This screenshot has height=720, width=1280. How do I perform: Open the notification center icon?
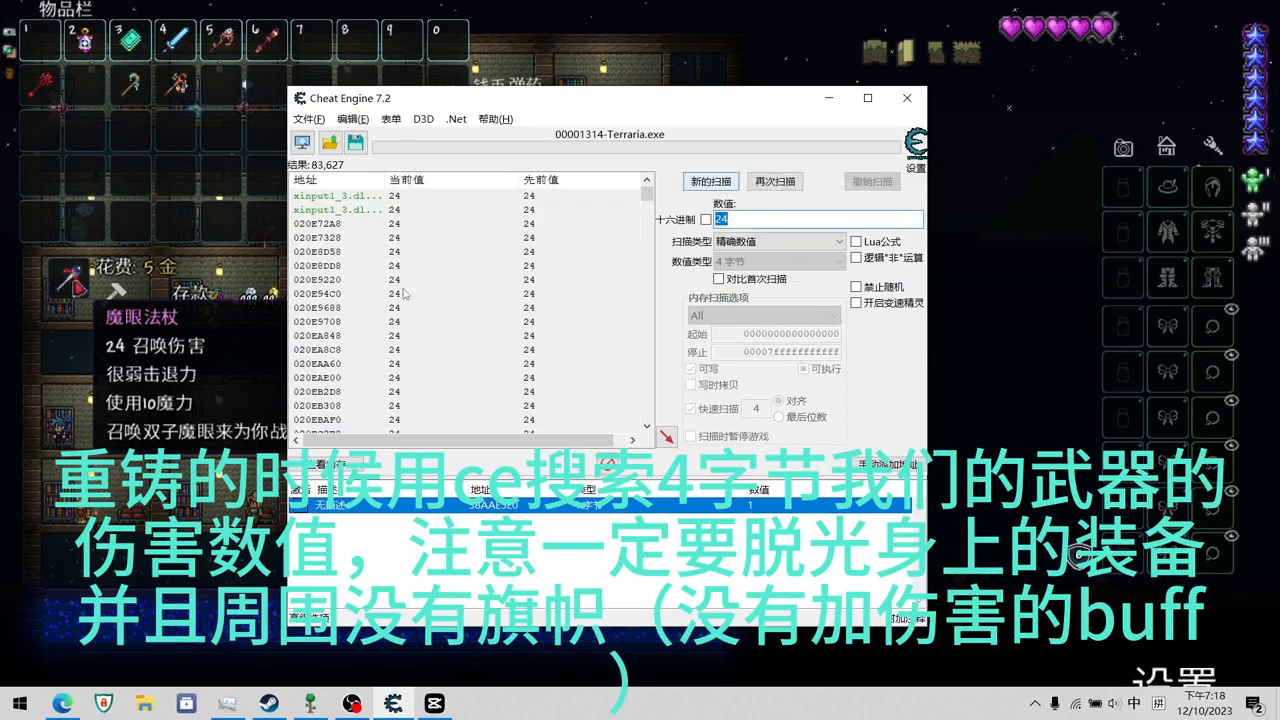1255,704
